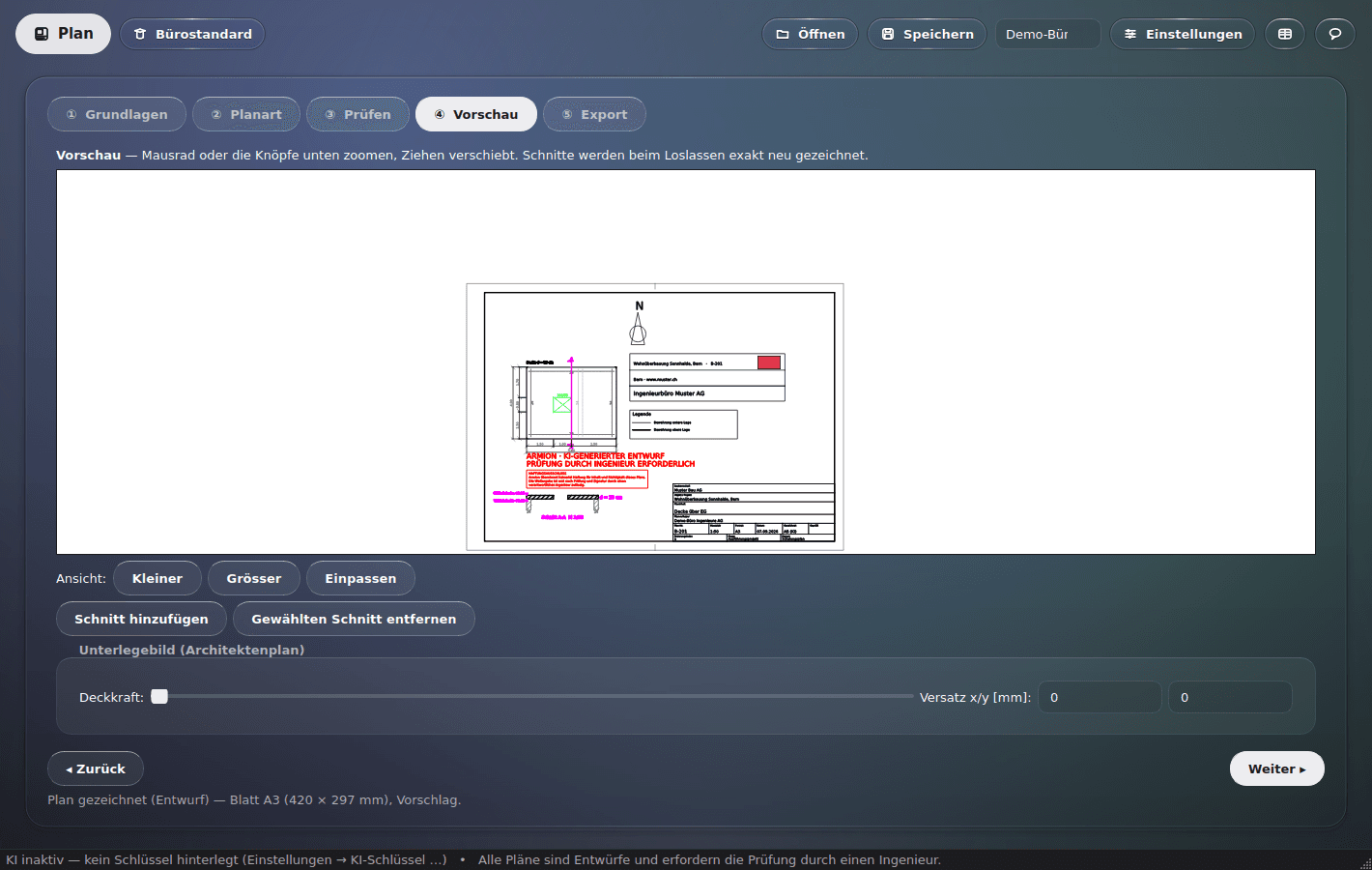Open a file with Öffnen
The width and height of the screenshot is (1372, 870).
810,34
